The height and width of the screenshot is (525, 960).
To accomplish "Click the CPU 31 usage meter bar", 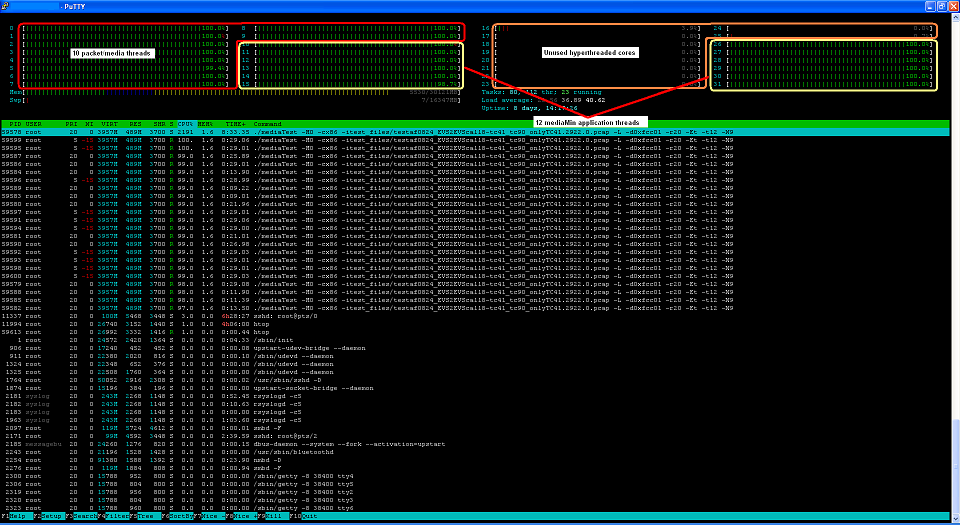I will coord(830,84).
